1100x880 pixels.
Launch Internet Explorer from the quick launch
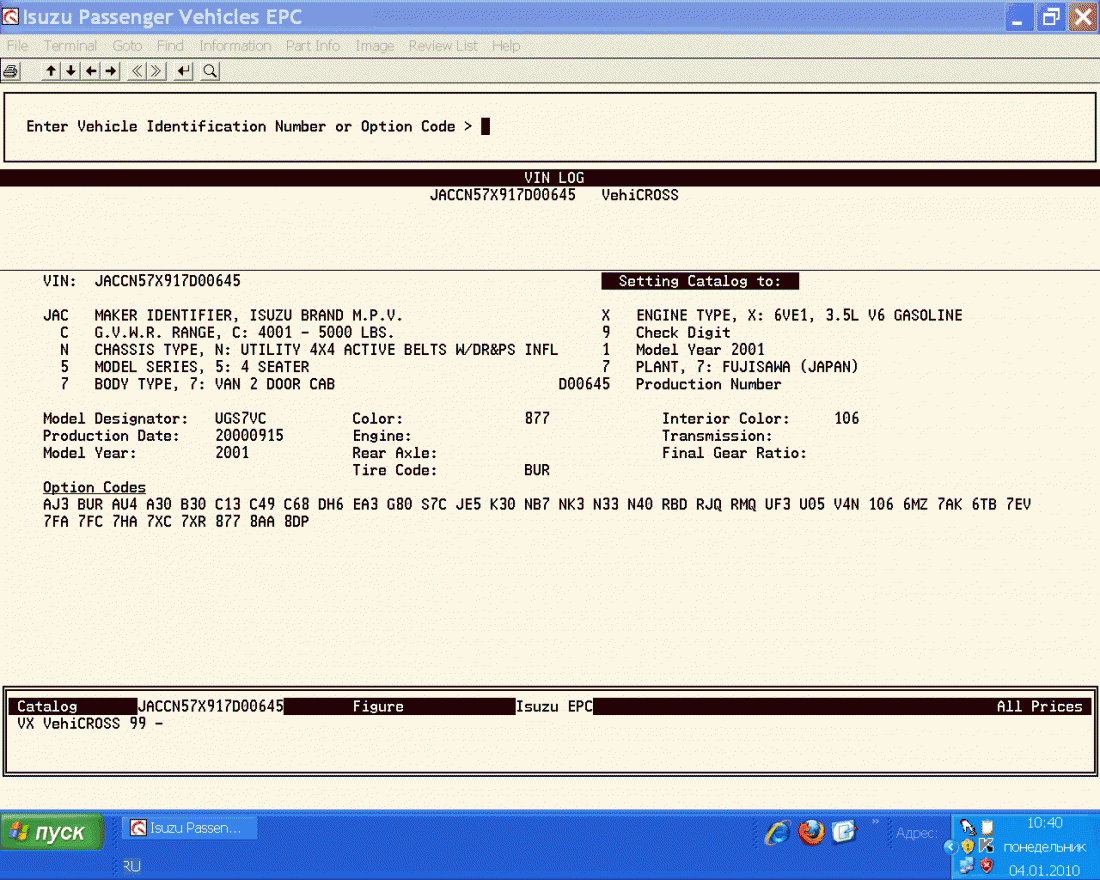coord(777,832)
